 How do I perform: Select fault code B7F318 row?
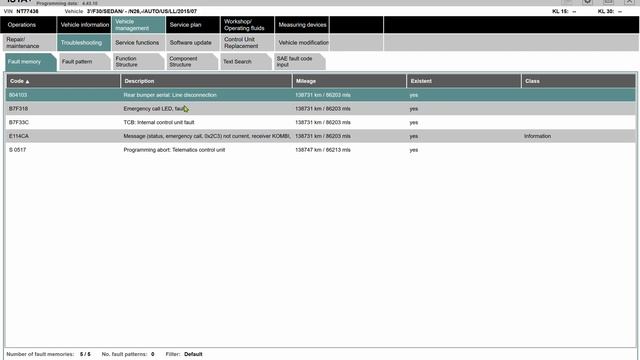coord(320,109)
